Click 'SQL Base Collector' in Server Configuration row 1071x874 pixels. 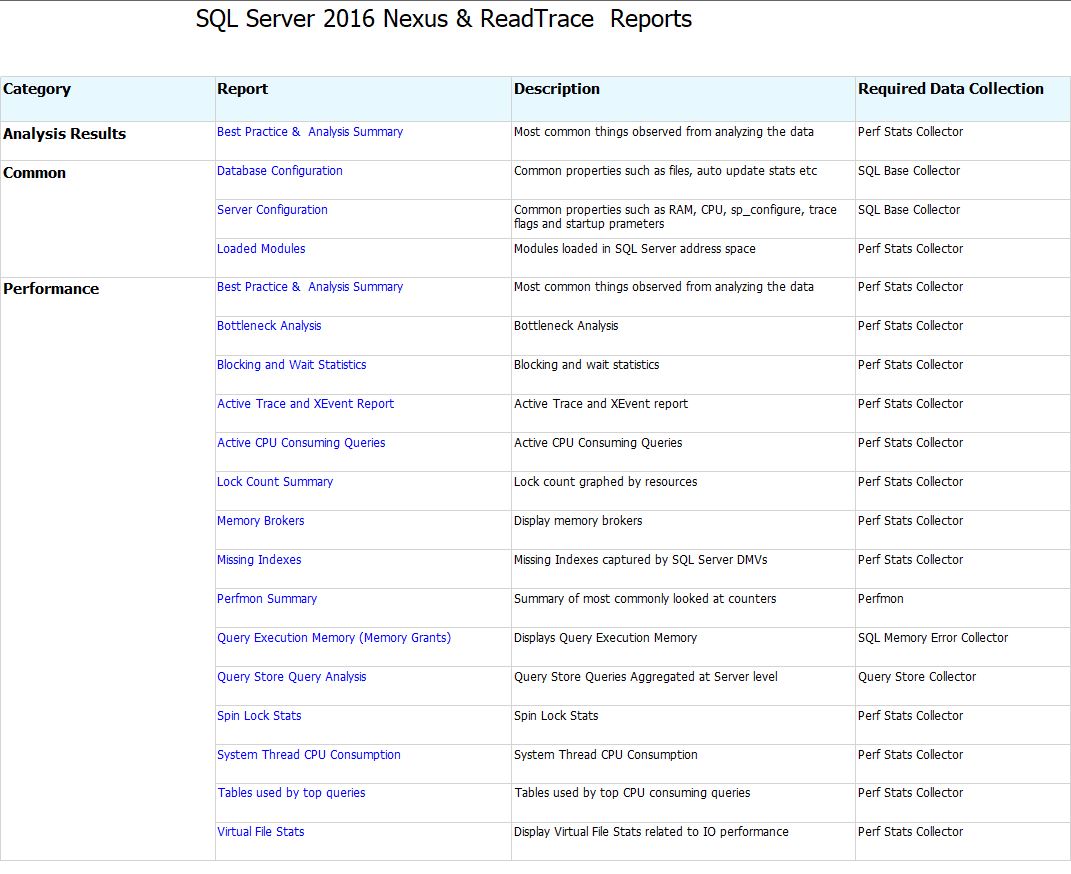(x=909, y=210)
